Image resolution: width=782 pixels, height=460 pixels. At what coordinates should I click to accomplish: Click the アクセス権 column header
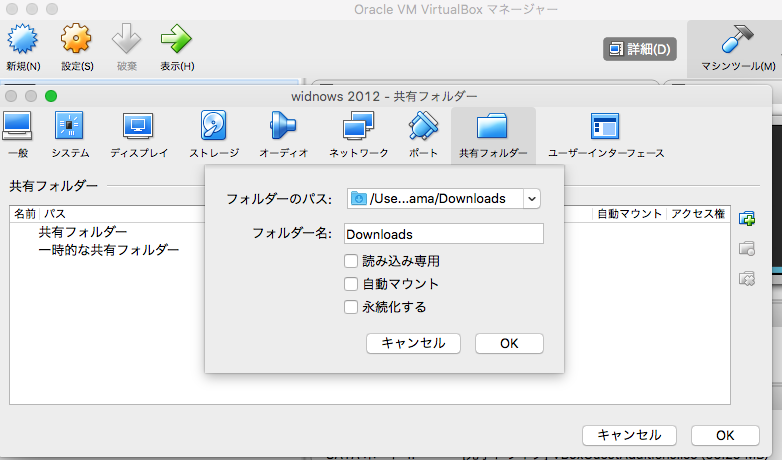pos(697,214)
